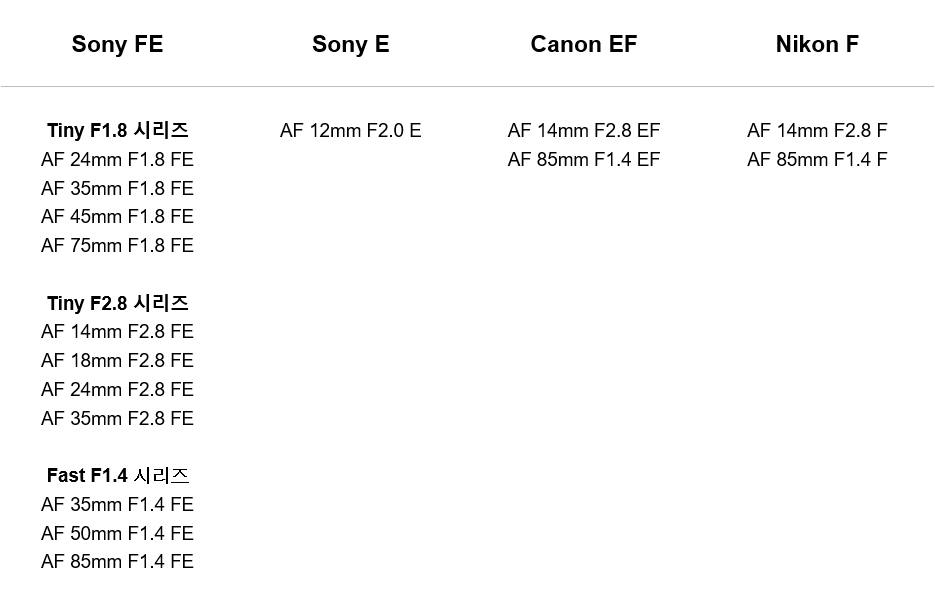Select AF 14mm F2.8 EF lens
This screenshot has width=935, height=605.
point(584,131)
